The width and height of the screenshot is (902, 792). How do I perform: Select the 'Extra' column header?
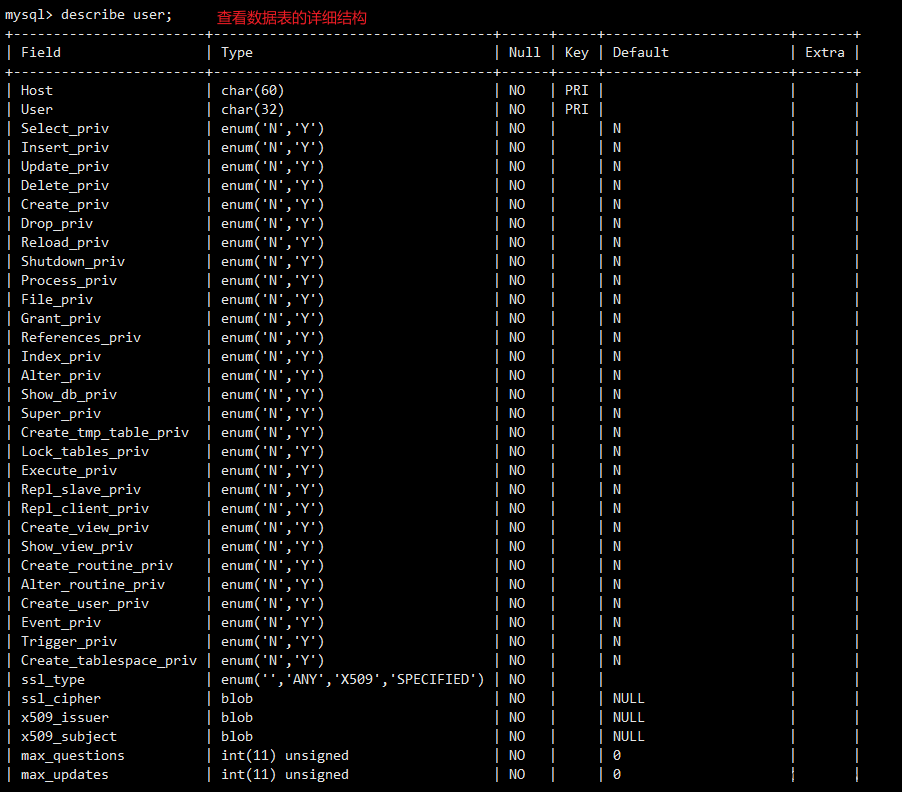[x=825, y=52]
